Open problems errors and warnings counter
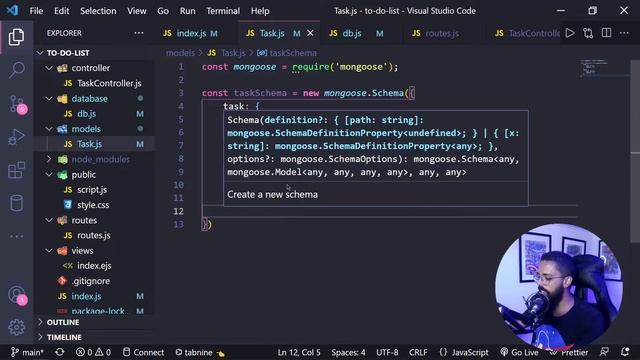The width and height of the screenshot is (640, 360). click(93, 352)
